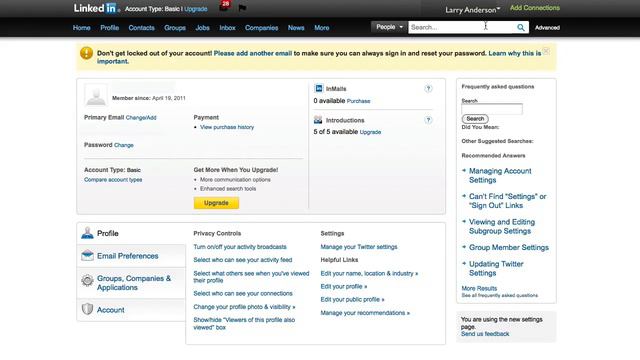This screenshot has width=640, height=360.
Task: Click Manage your recommendations link
Action: point(365,313)
